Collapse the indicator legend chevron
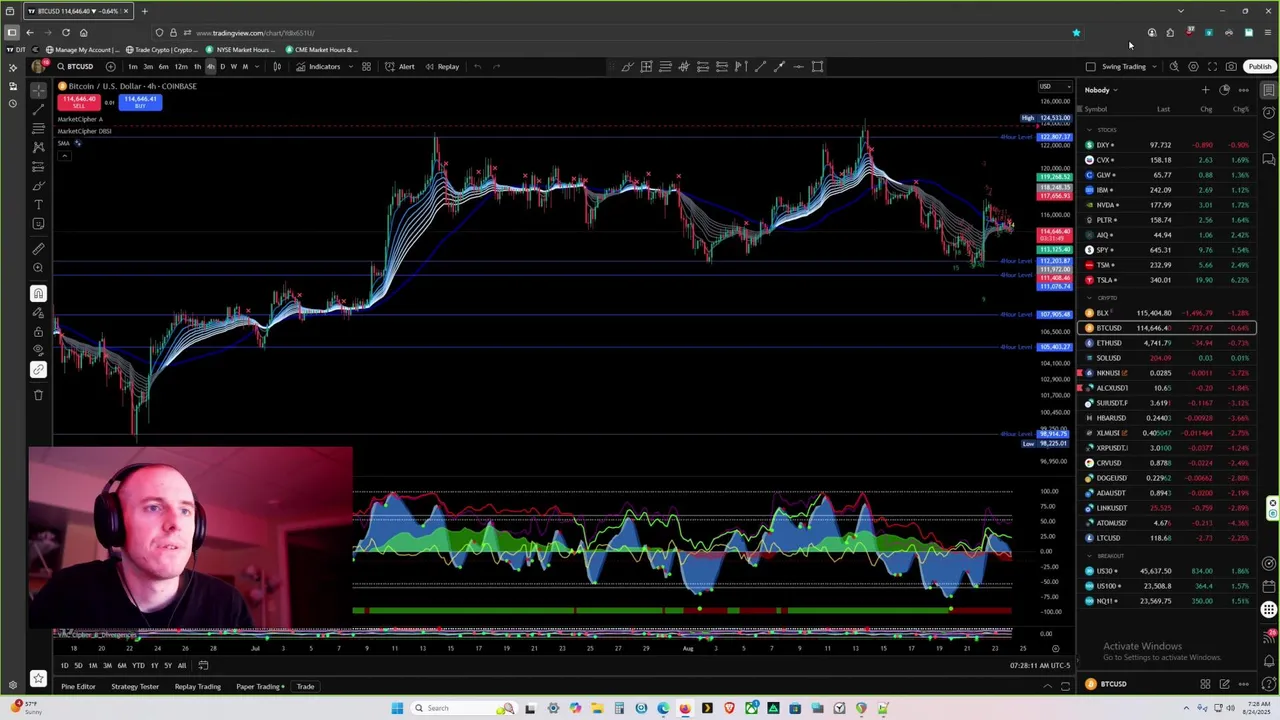This screenshot has height=720, width=1280. [x=62, y=155]
